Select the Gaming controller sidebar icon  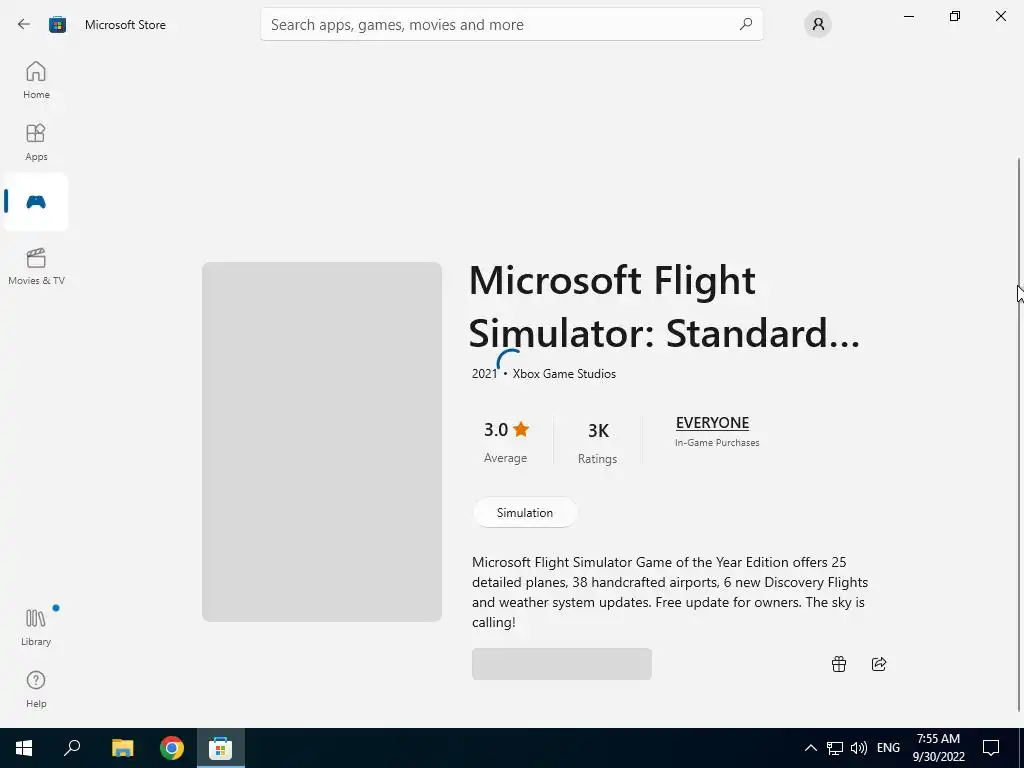click(36, 202)
